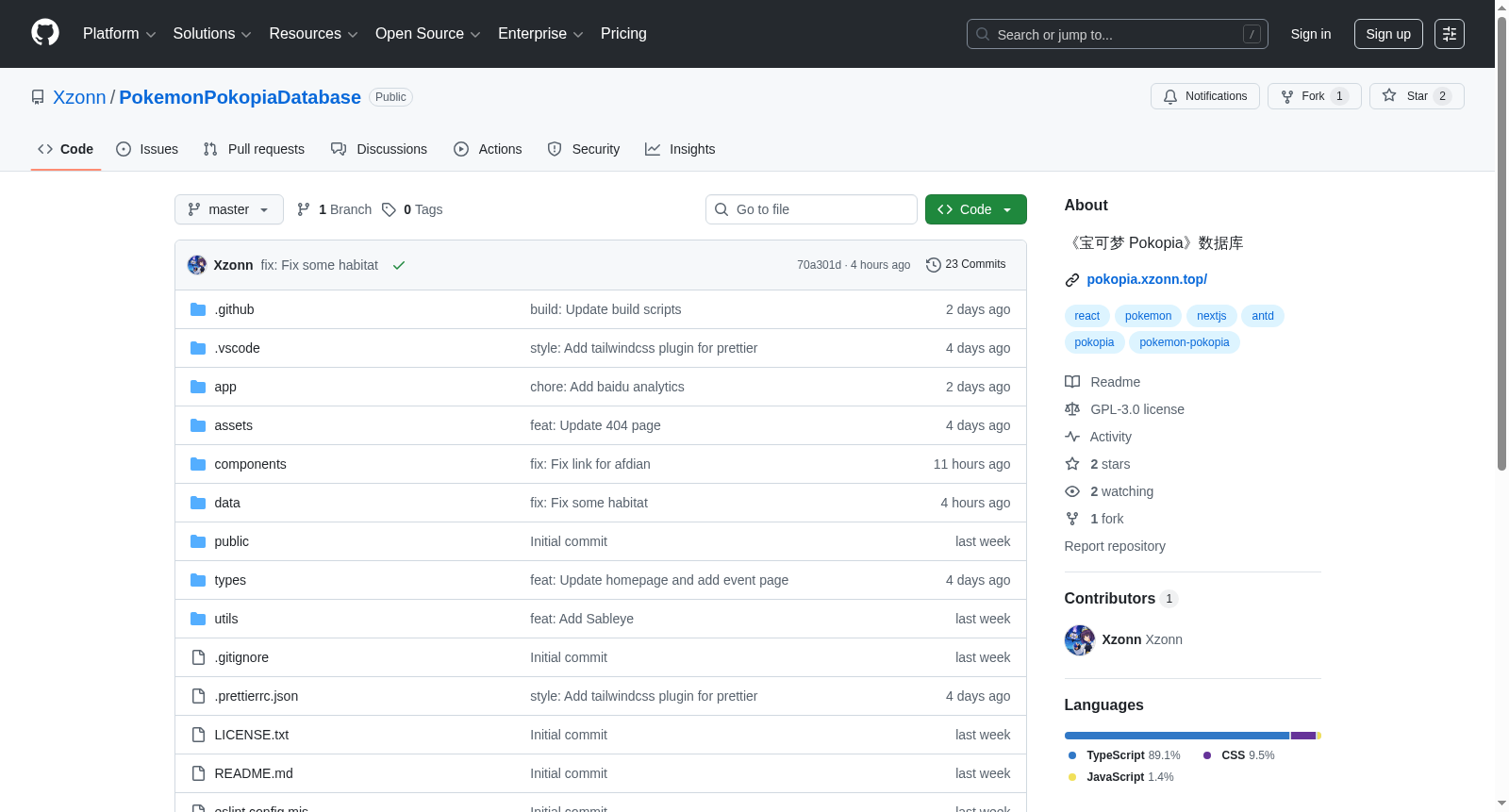The width and height of the screenshot is (1509, 812).
Task: Expand the Open Source menu
Action: (x=428, y=34)
